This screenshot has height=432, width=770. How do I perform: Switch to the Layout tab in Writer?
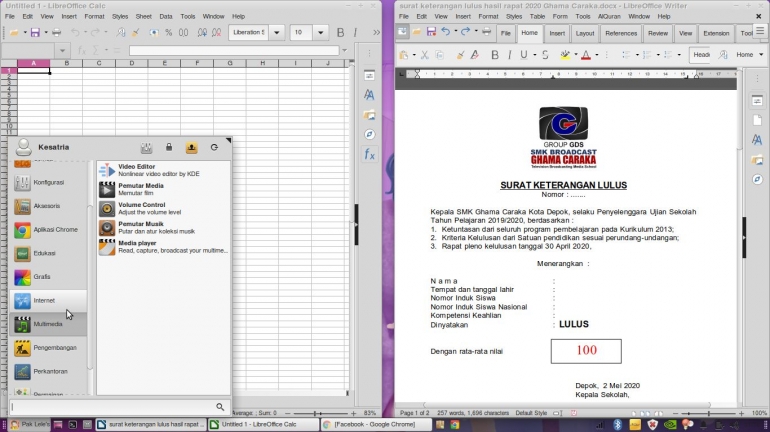point(585,33)
